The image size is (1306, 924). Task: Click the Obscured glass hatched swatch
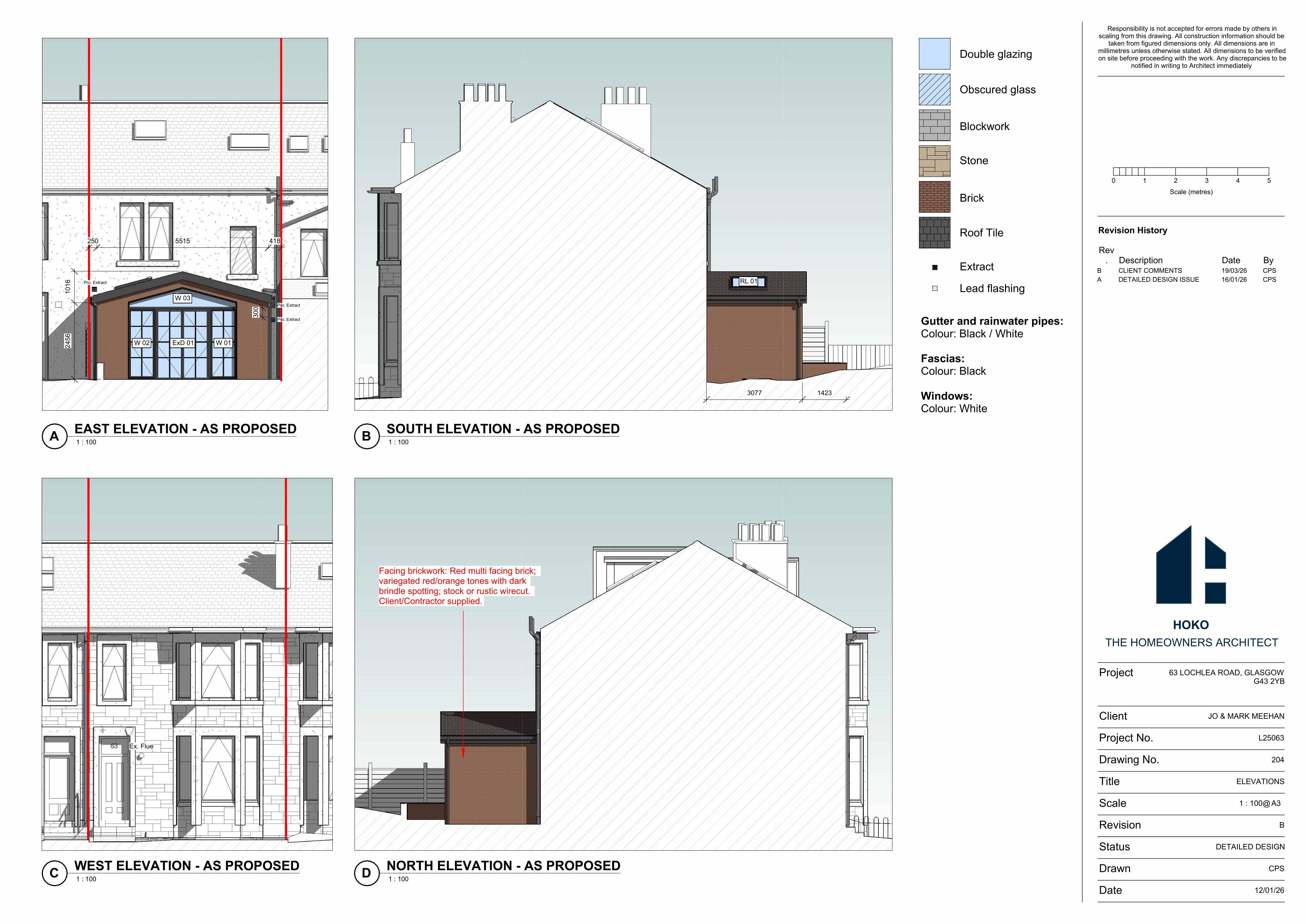point(935,89)
